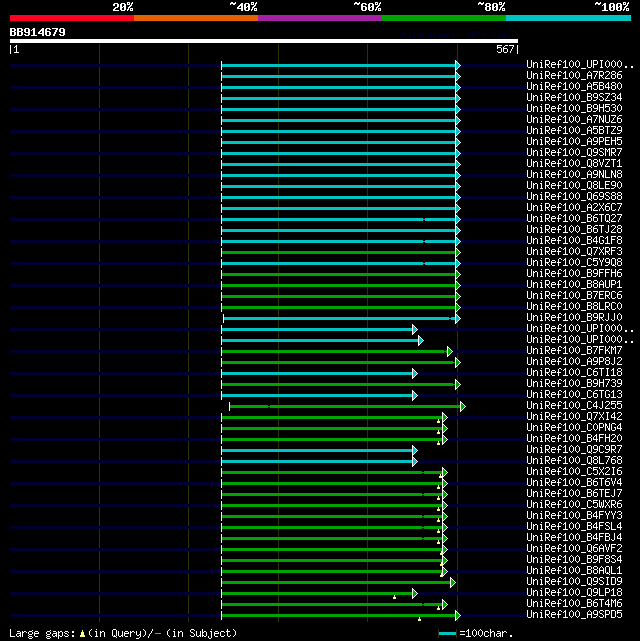Image resolution: width=640 pixels, height=641 pixels.
Task: Select the UniRef100_B6TEJ7 label
Action: coord(574,494)
